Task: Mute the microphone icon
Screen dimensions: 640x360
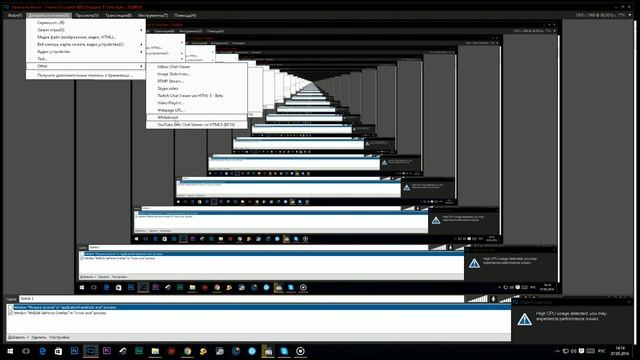Action: (493, 299)
